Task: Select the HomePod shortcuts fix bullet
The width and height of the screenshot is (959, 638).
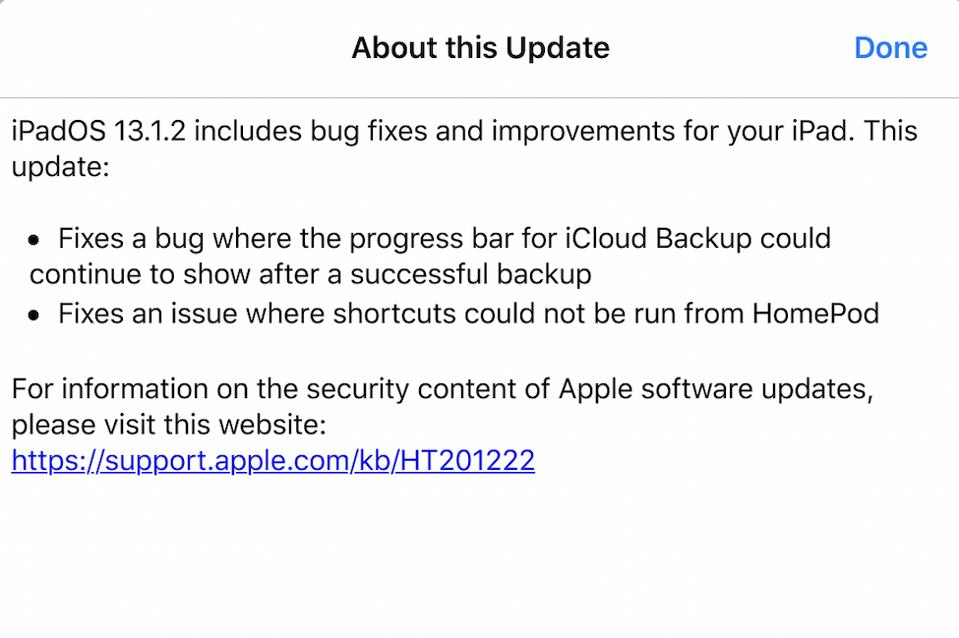Action: pyautogui.click(x=467, y=314)
